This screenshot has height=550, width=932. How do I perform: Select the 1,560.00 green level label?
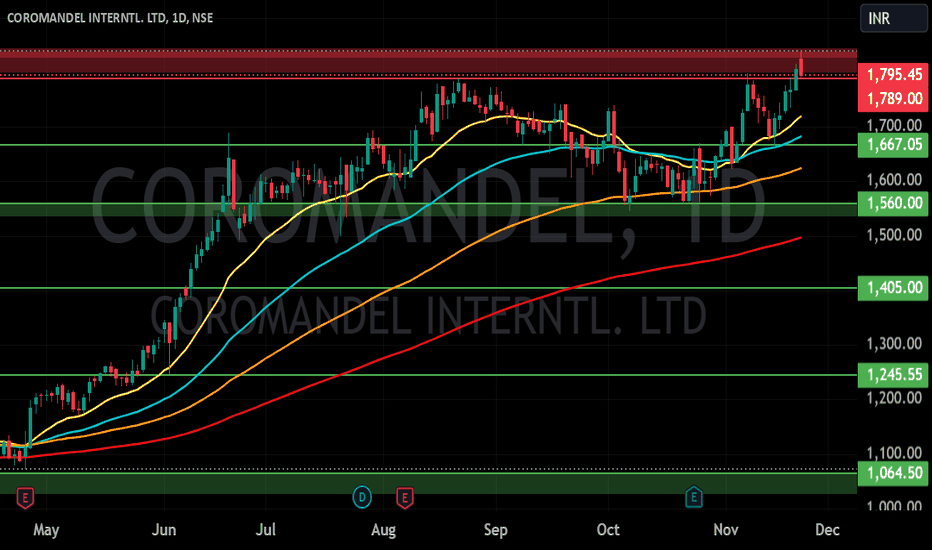(893, 203)
